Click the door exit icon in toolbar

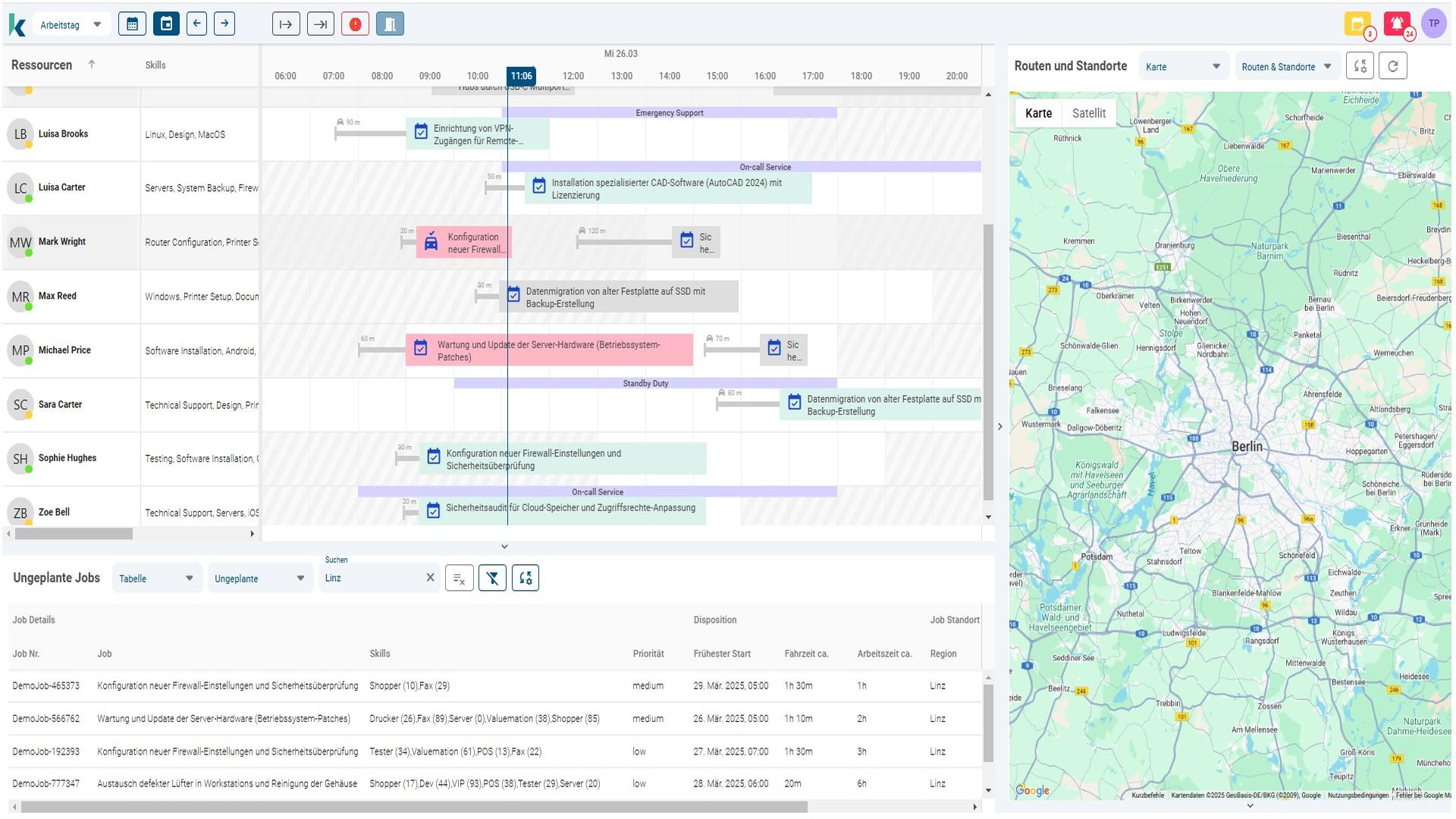coord(390,24)
